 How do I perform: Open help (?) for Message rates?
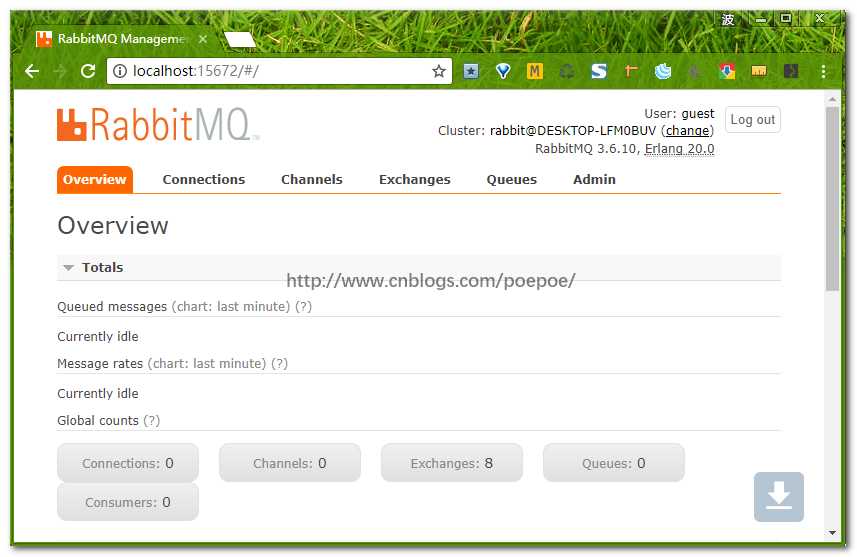pos(279,363)
